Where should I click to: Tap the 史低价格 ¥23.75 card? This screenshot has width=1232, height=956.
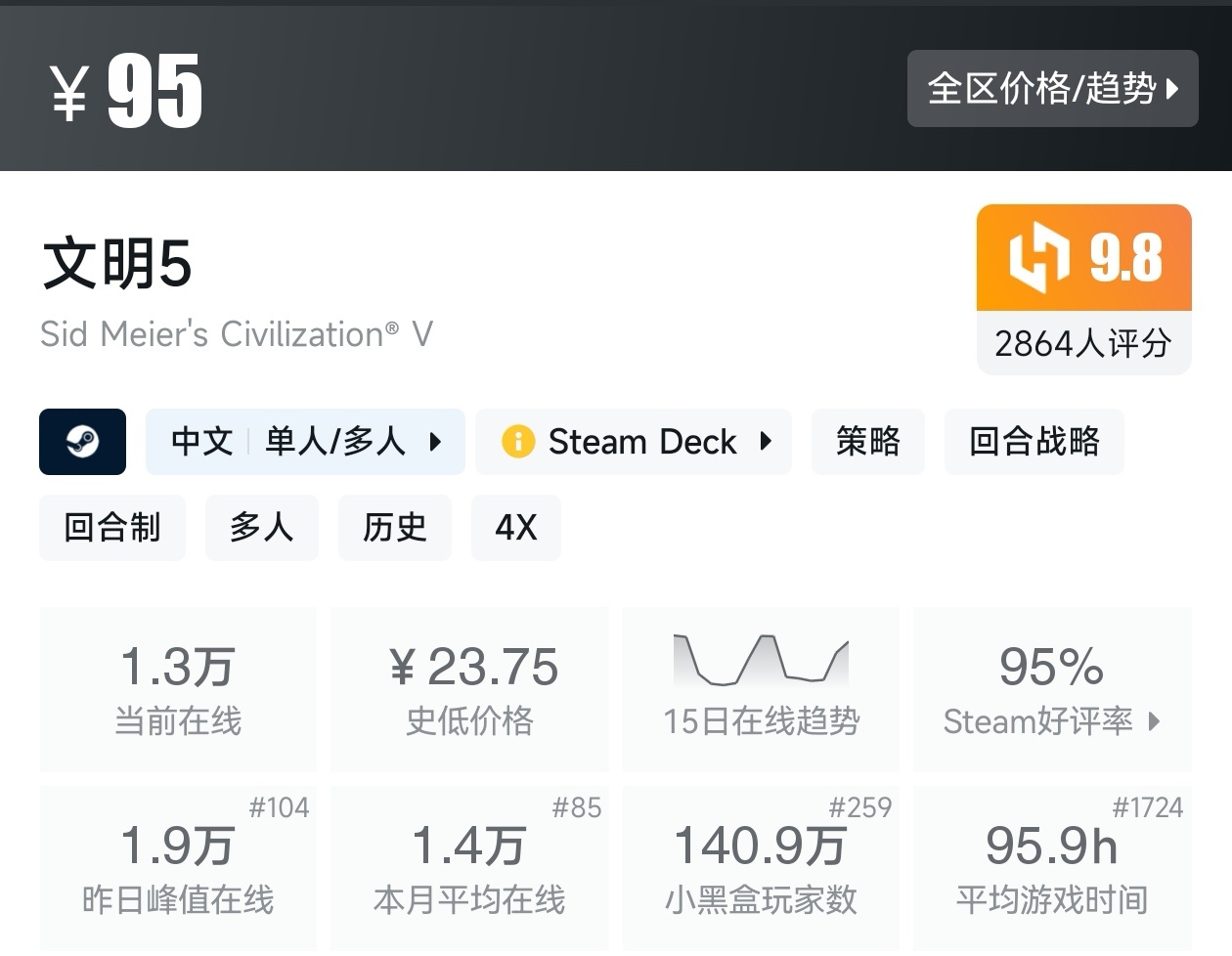tap(469, 689)
